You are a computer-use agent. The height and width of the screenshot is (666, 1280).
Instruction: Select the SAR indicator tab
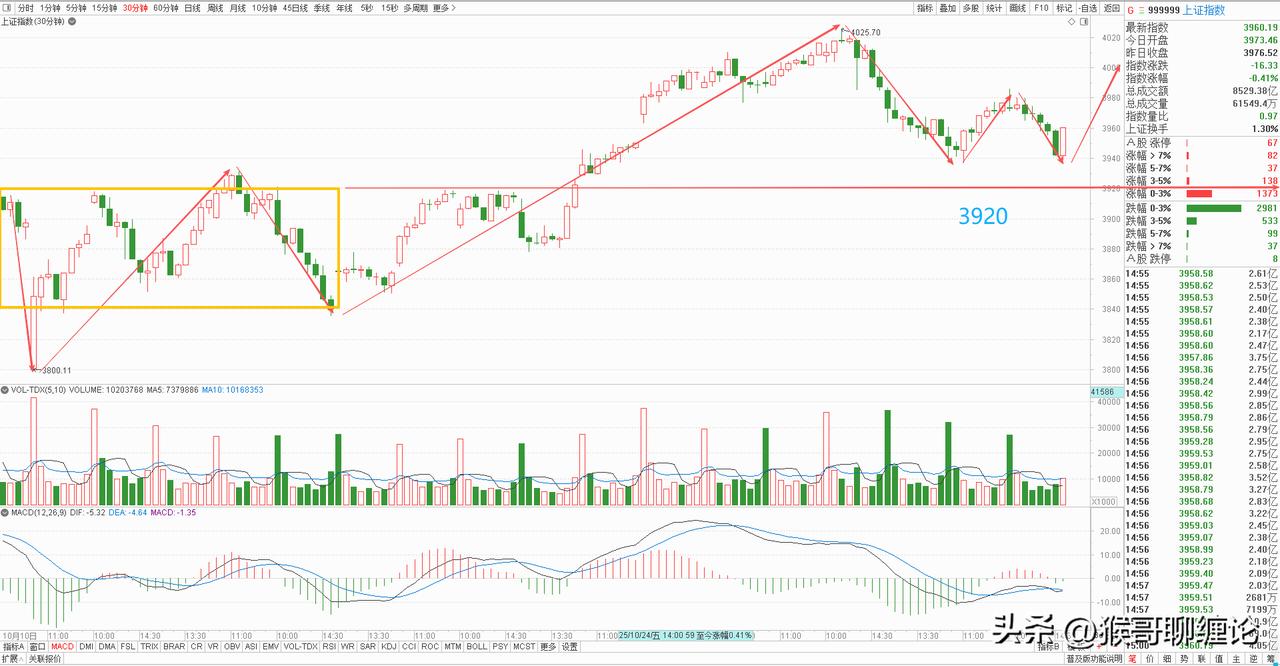(x=367, y=647)
